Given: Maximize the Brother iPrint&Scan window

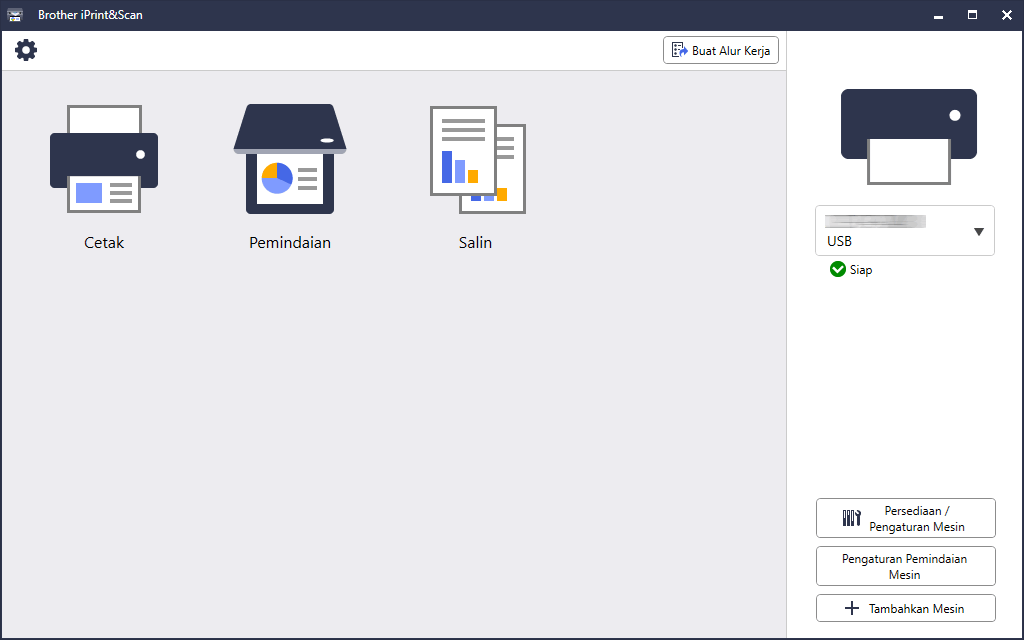Looking at the screenshot, I should (972, 15).
